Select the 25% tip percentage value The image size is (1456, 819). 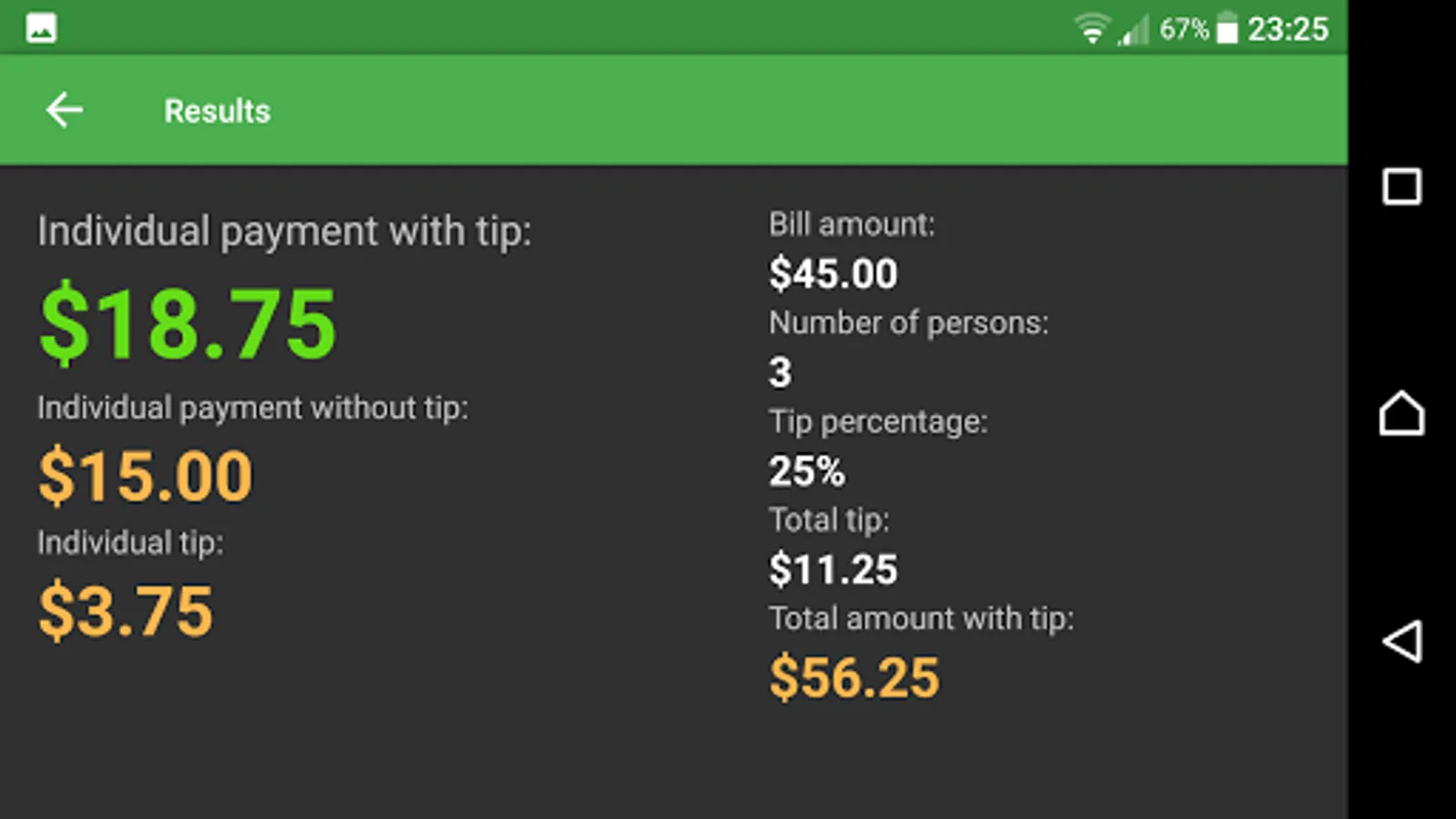tap(806, 470)
